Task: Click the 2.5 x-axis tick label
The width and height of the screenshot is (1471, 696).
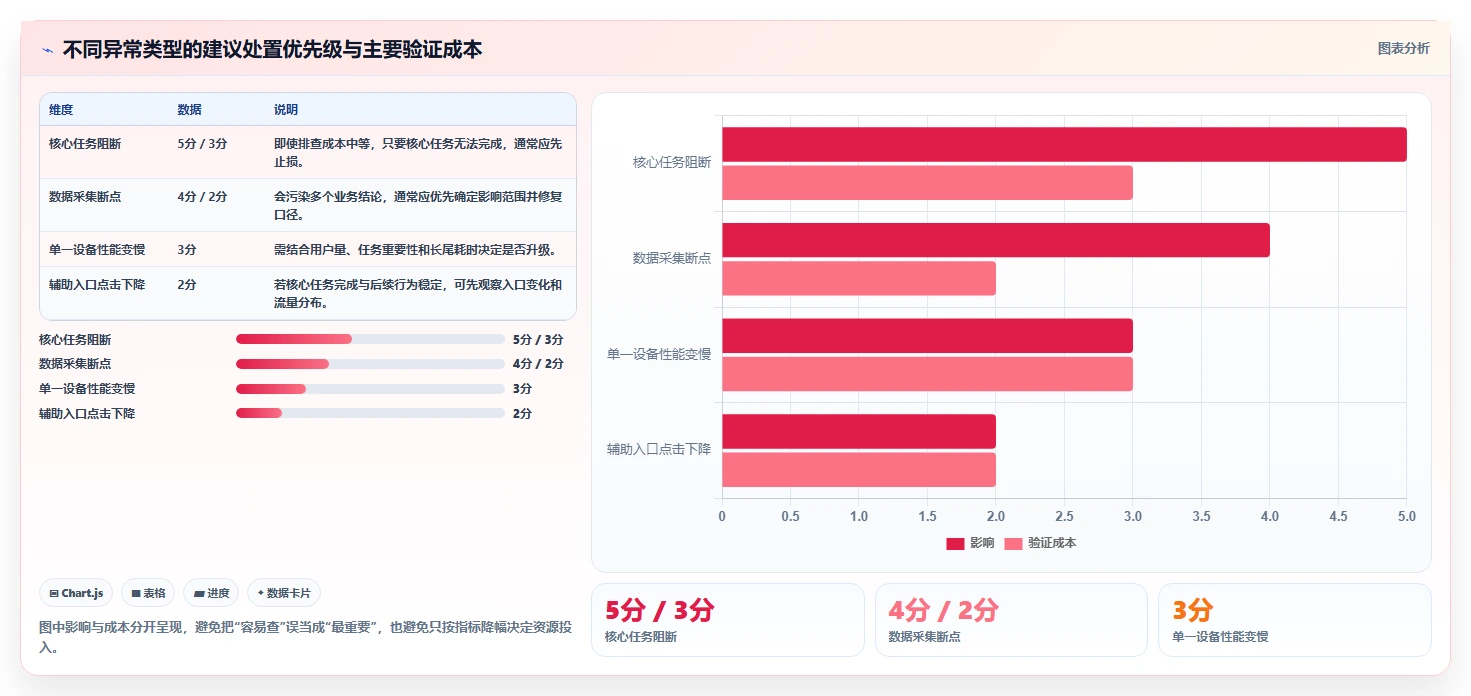Action: [x=1064, y=517]
